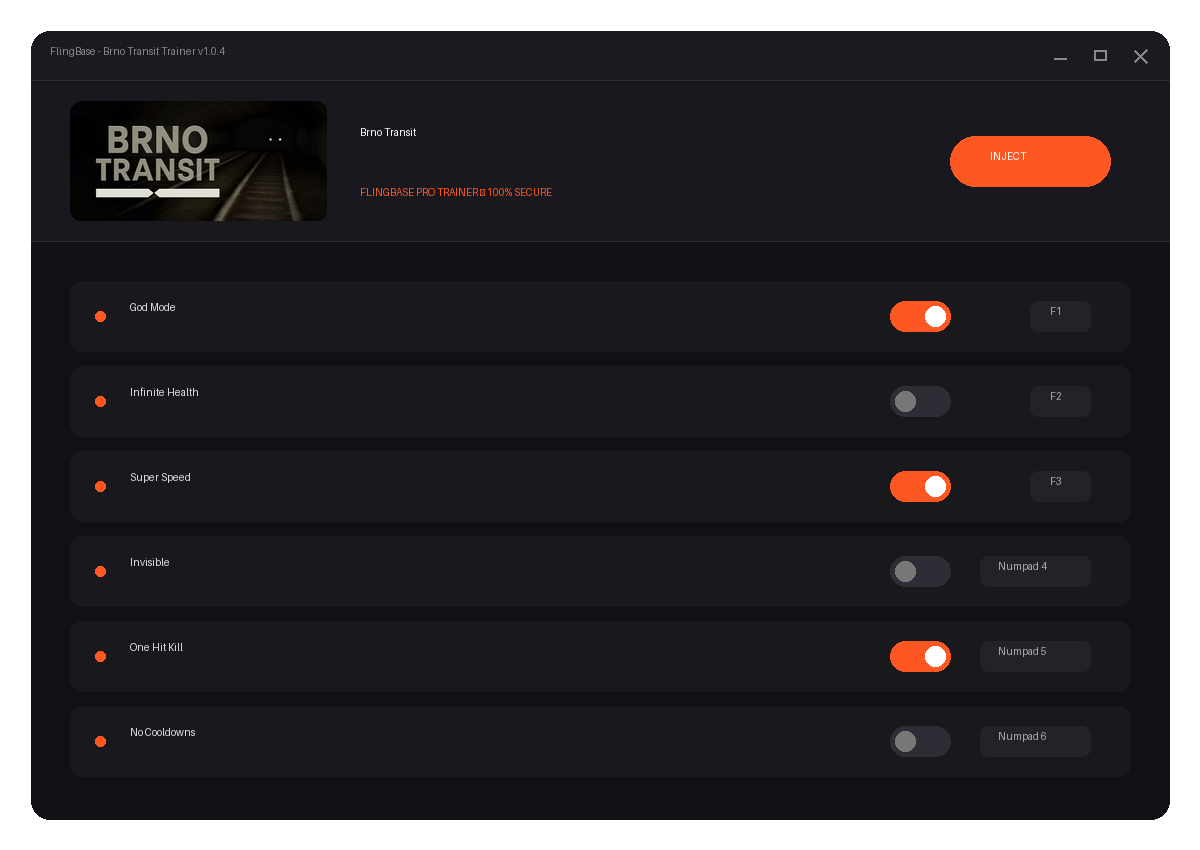Switch off One Hit Kill

pos(920,656)
